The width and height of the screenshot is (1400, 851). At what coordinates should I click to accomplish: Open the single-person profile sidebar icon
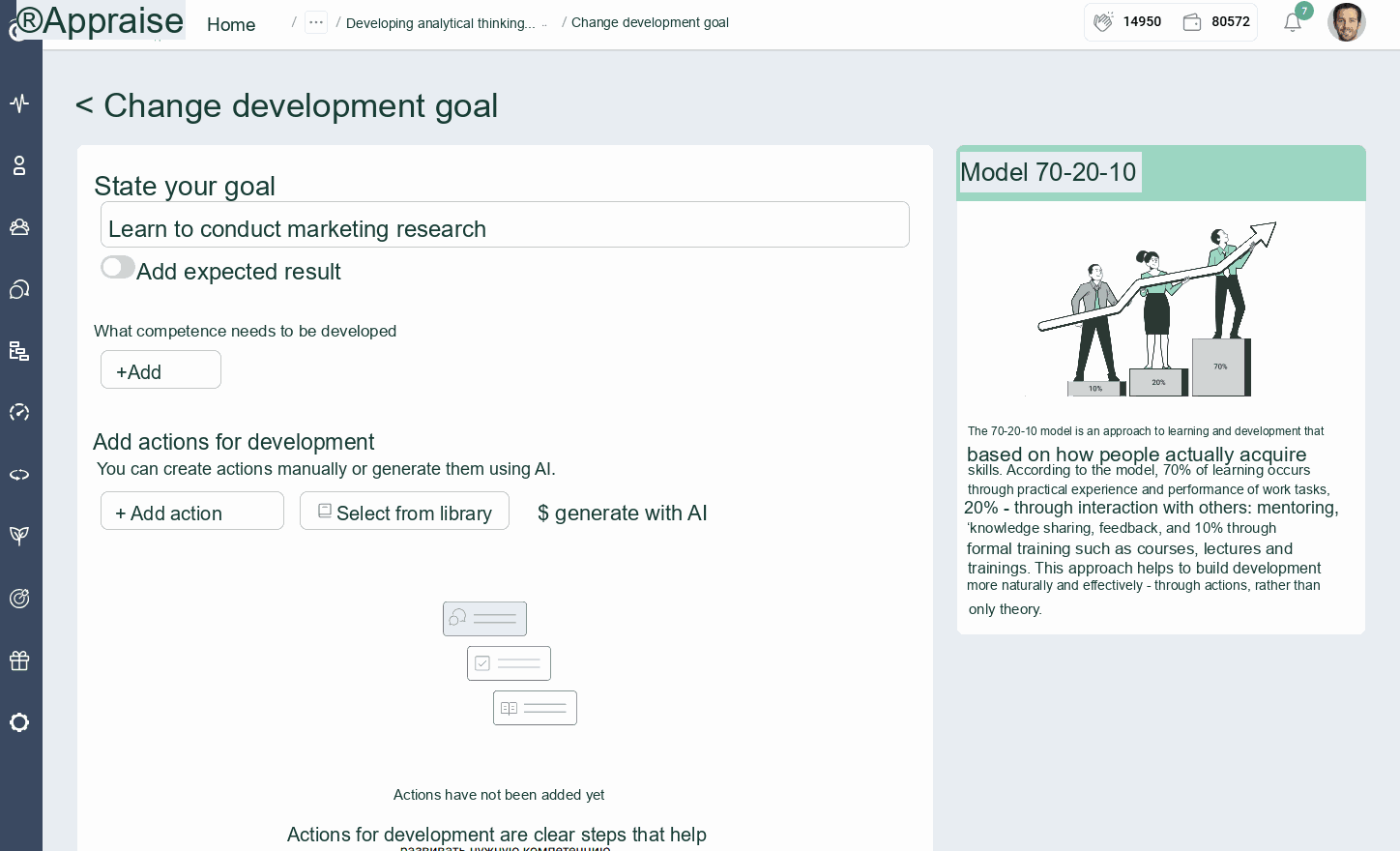[19, 165]
